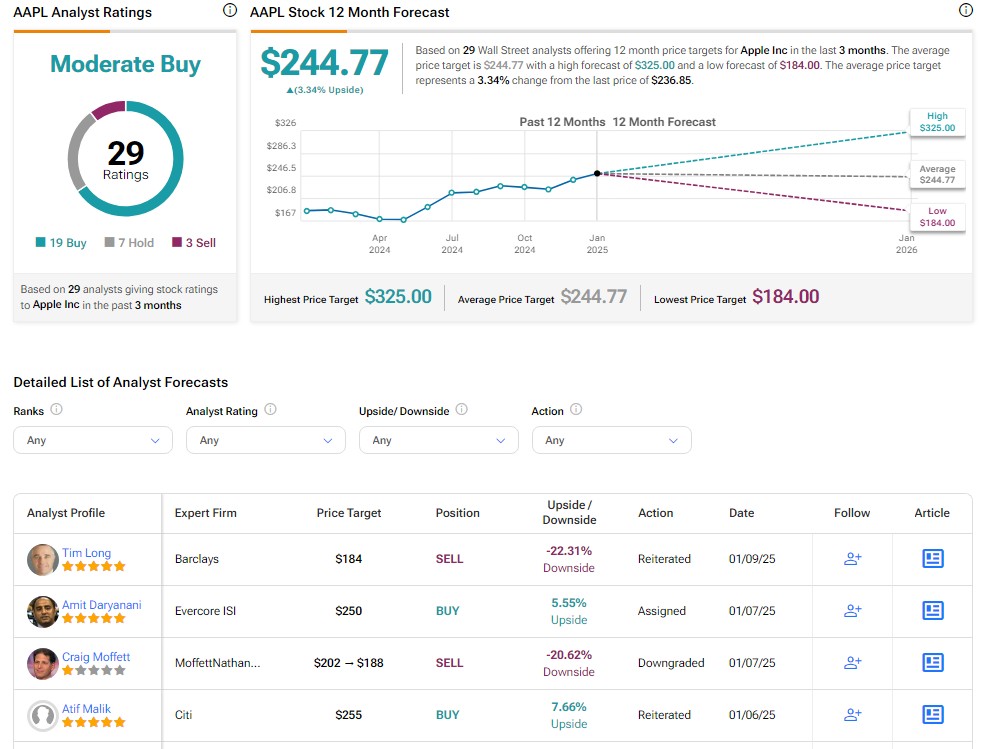Image resolution: width=981 pixels, height=749 pixels.
Task: Follow analyst Craig Moffett
Action: [852, 663]
